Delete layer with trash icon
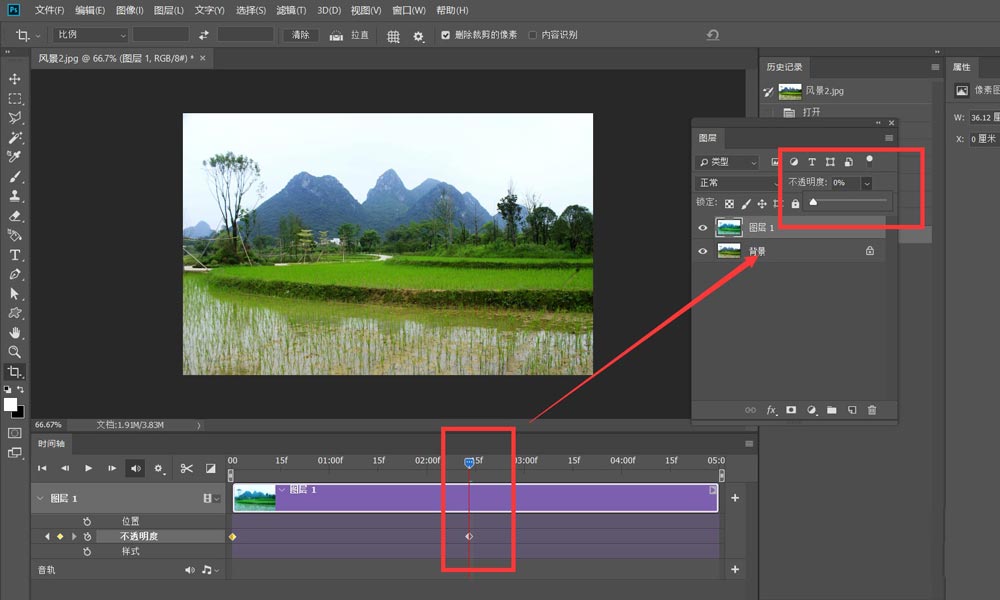1000x600 pixels. [872, 410]
